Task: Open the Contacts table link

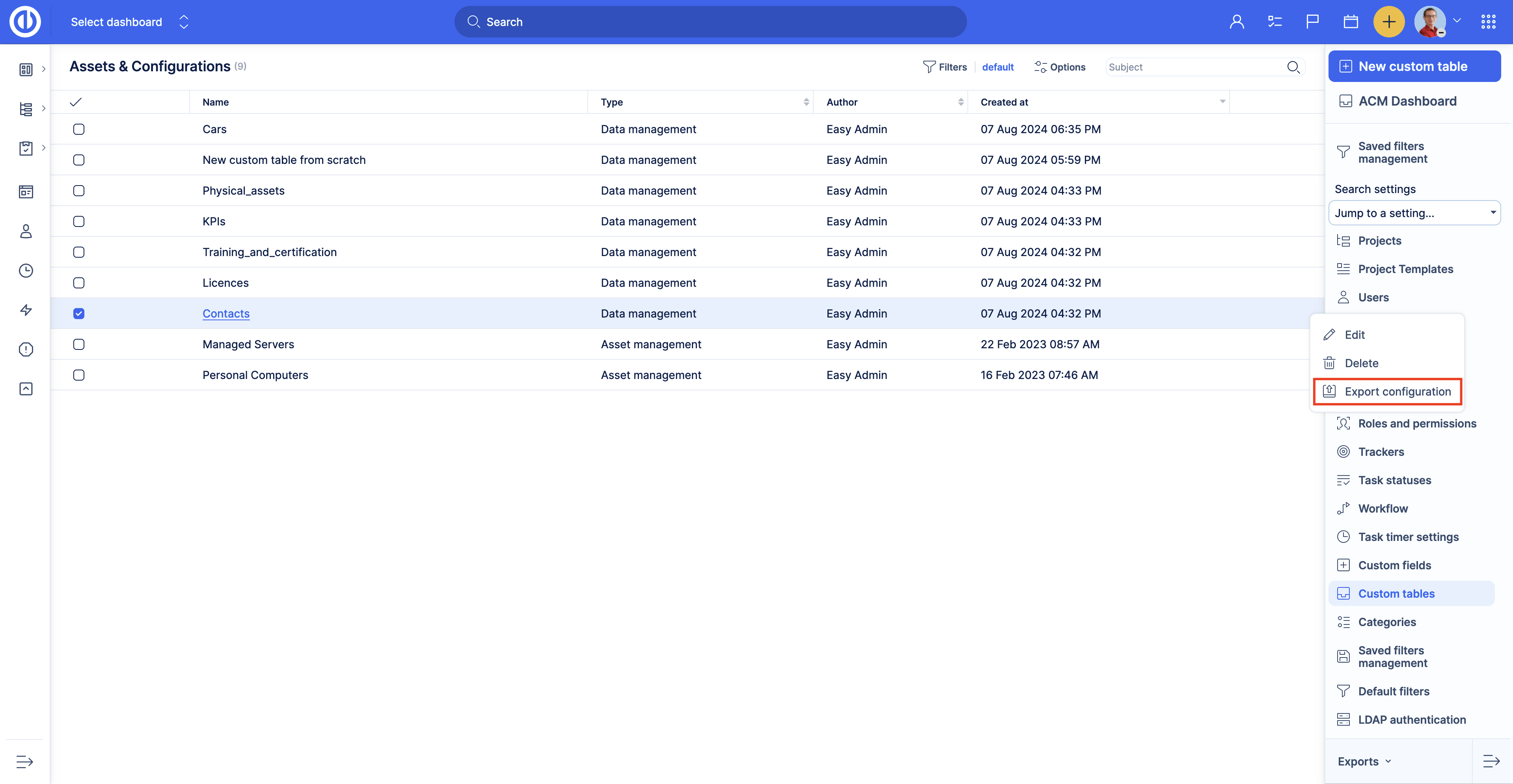Action: pyautogui.click(x=226, y=313)
